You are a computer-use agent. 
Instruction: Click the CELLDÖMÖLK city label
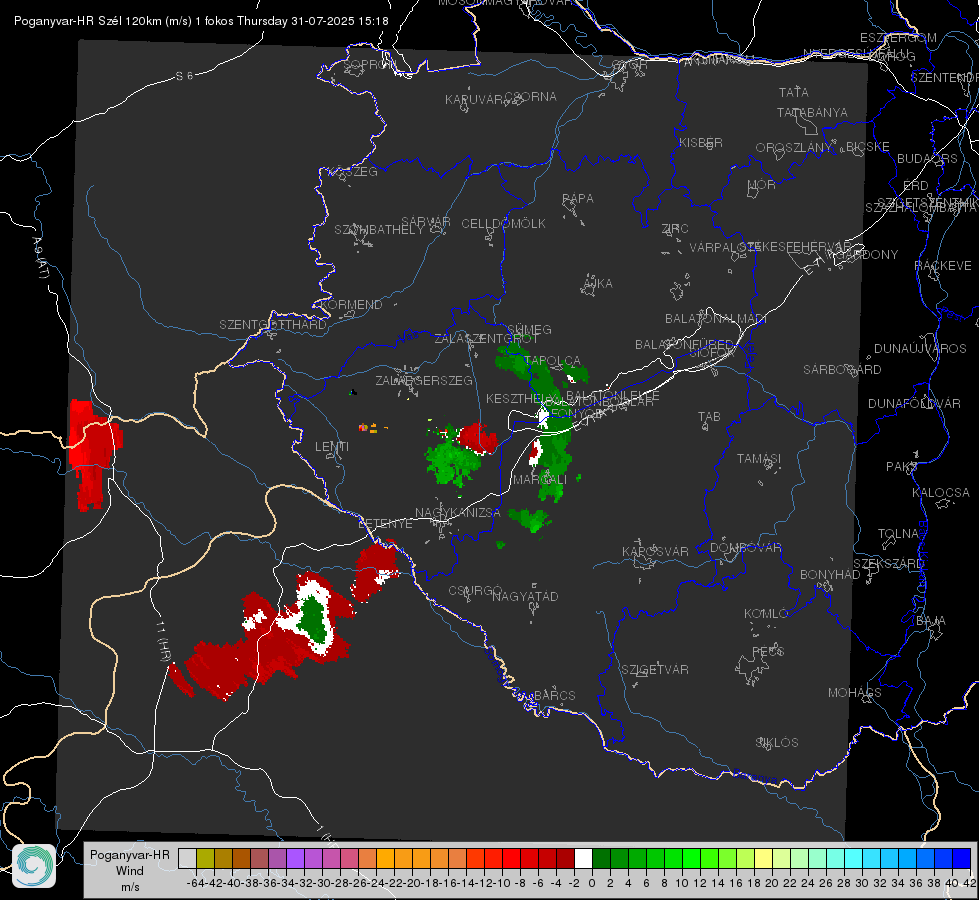(503, 223)
